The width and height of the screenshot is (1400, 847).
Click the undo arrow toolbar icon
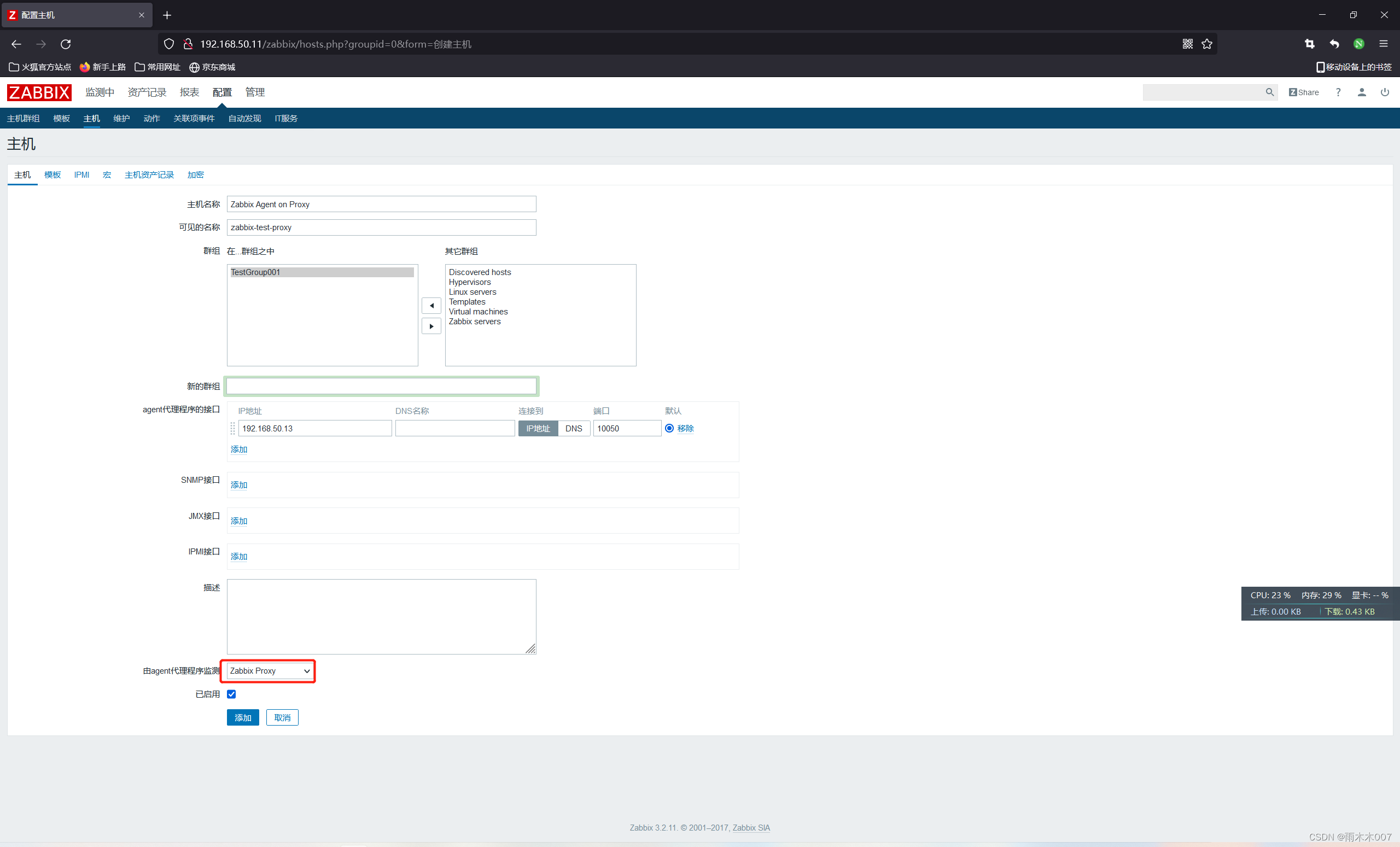click(1334, 44)
